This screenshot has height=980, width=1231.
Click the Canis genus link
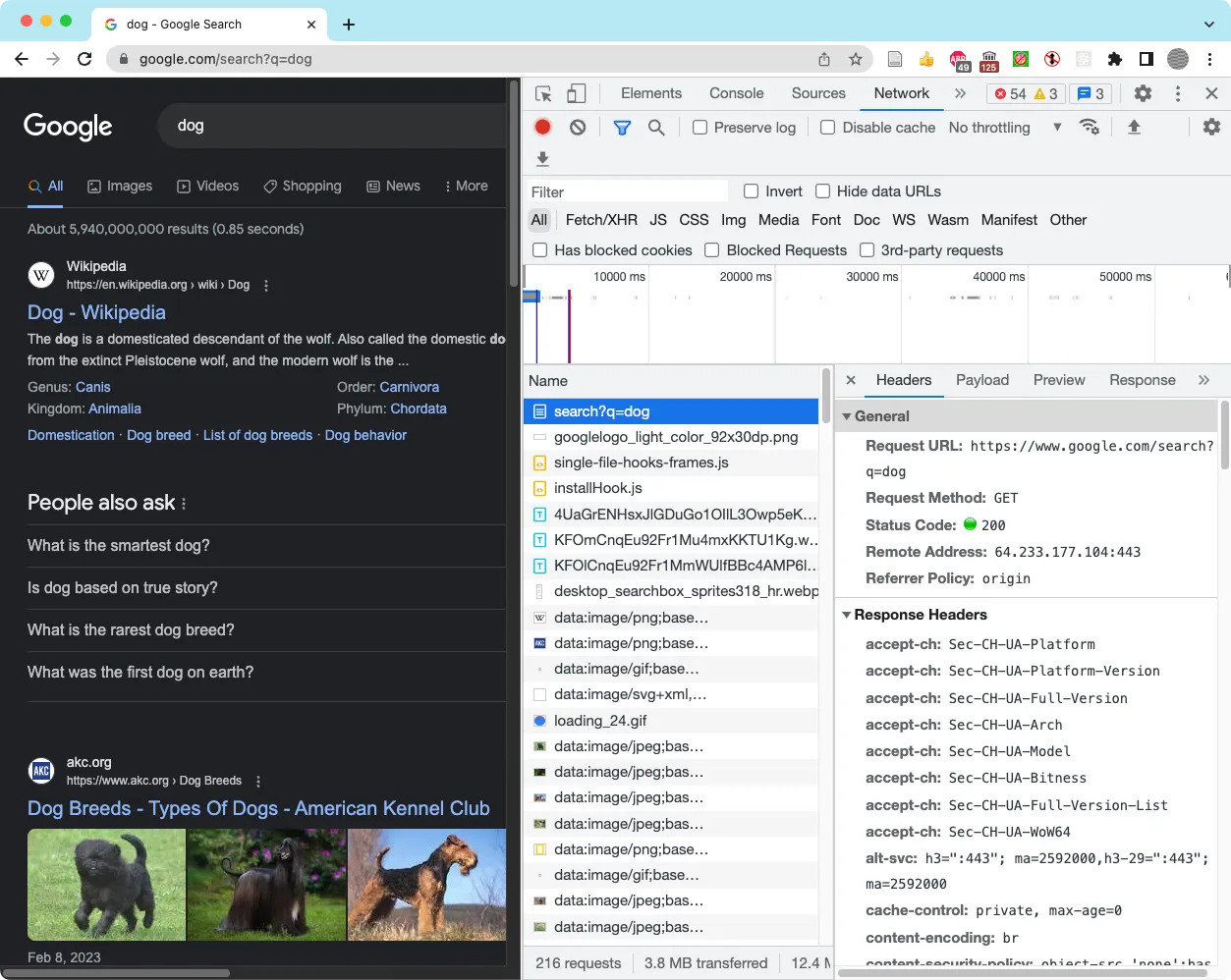92,387
